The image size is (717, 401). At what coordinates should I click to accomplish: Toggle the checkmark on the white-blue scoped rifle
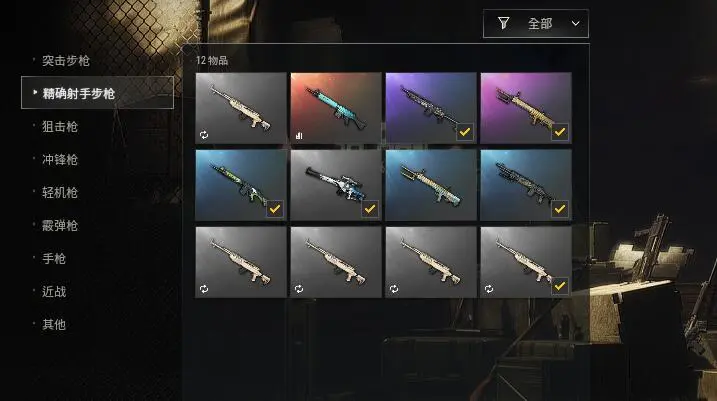[x=370, y=209]
